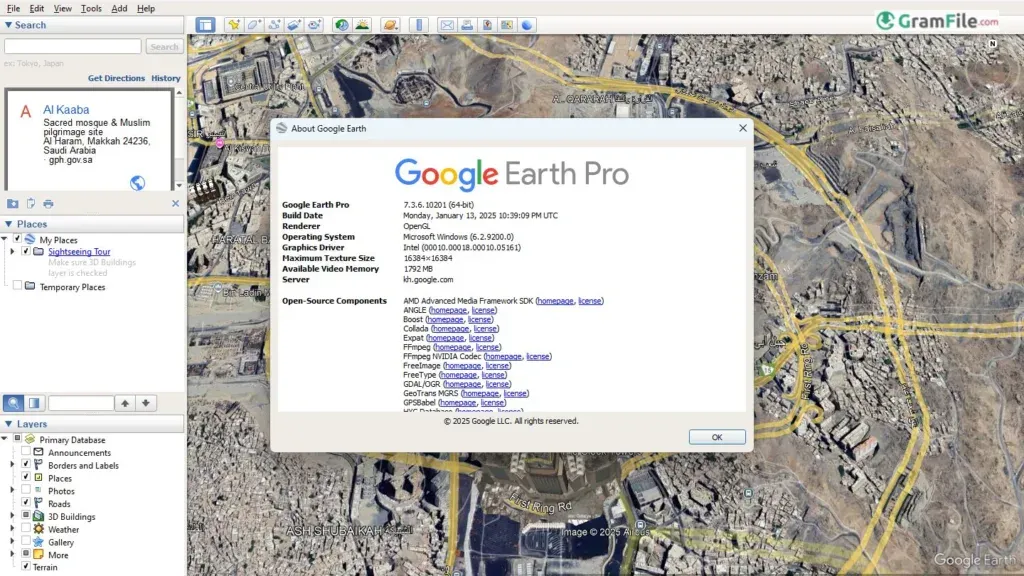Select the Record a Tour tool
The image size is (1024, 576).
click(x=314, y=25)
